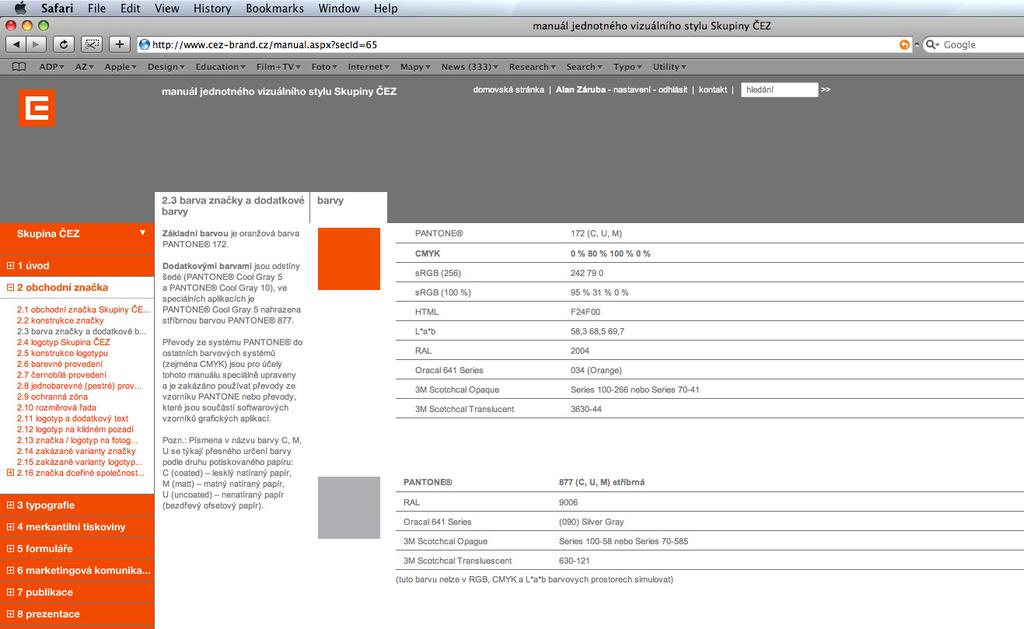1024x629 pixels.
Task: Collapse the 2 obchodní značka section
Action: (10, 287)
